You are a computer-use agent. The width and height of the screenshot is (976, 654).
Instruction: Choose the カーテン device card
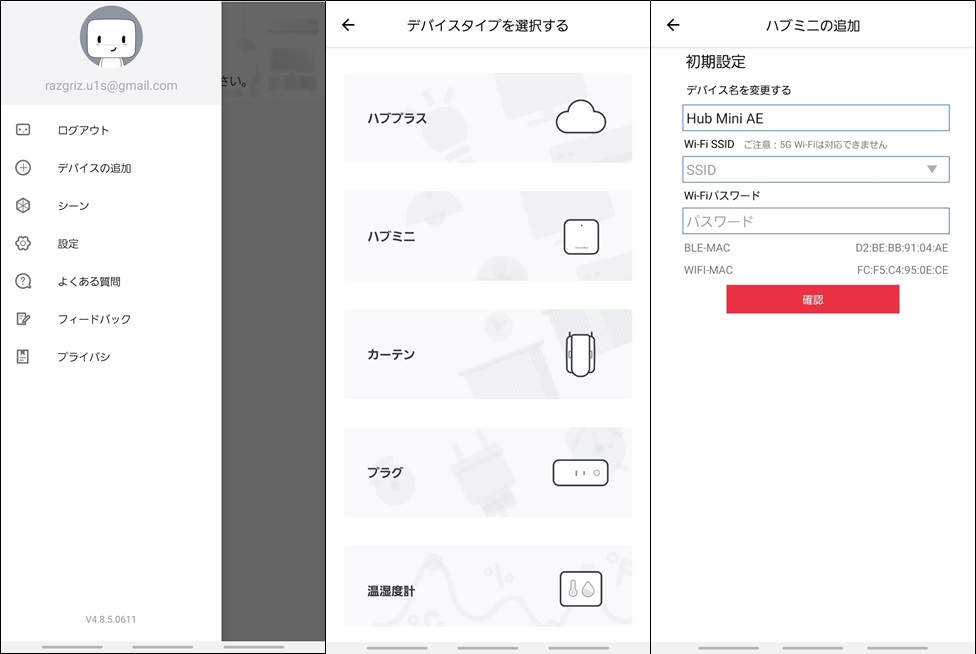(x=488, y=354)
